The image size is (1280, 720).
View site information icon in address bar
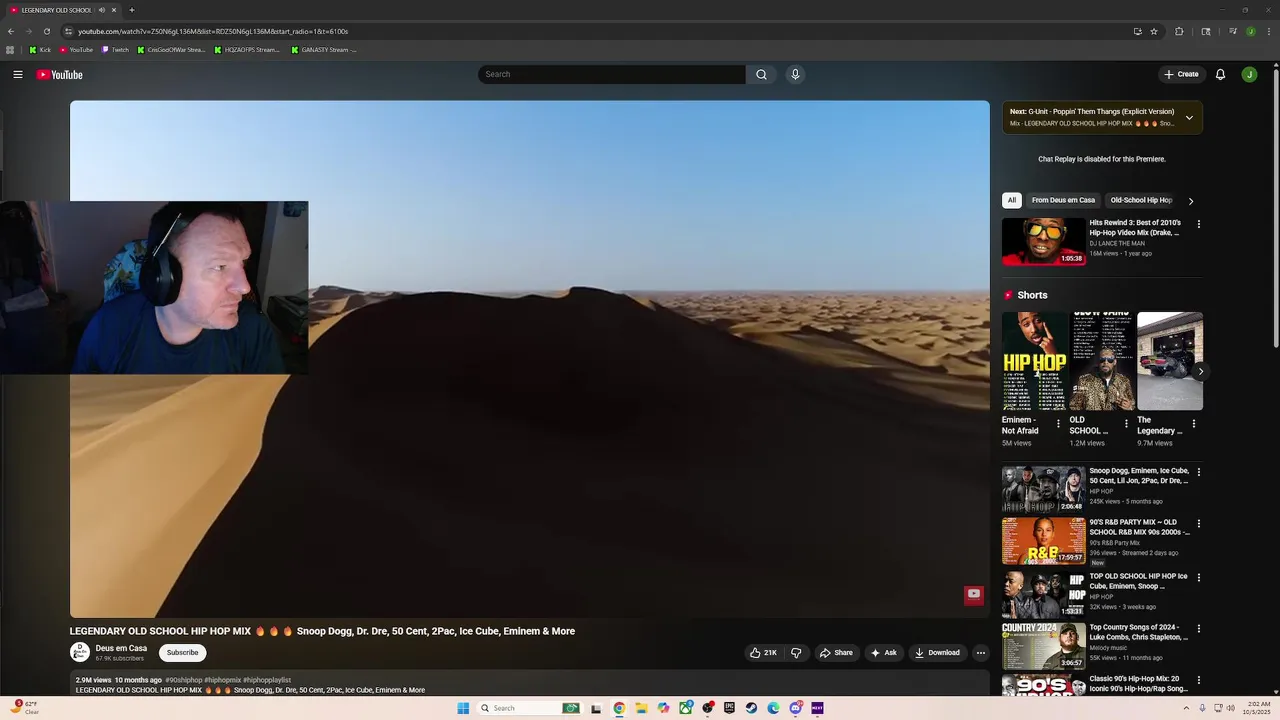pos(68,31)
